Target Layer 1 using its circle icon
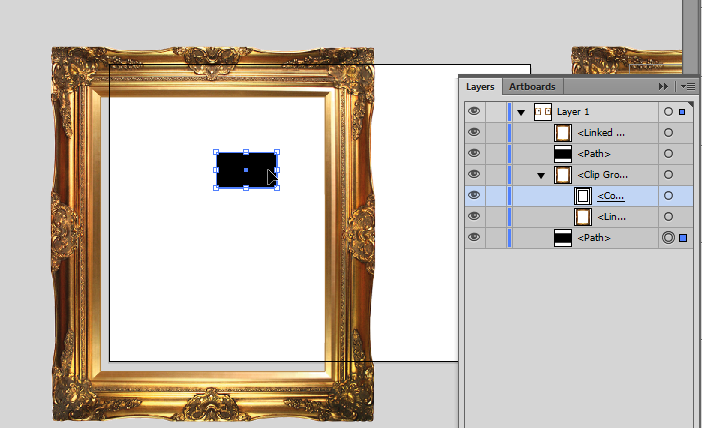This screenshot has width=702, height=428. (x=668, y=112)
